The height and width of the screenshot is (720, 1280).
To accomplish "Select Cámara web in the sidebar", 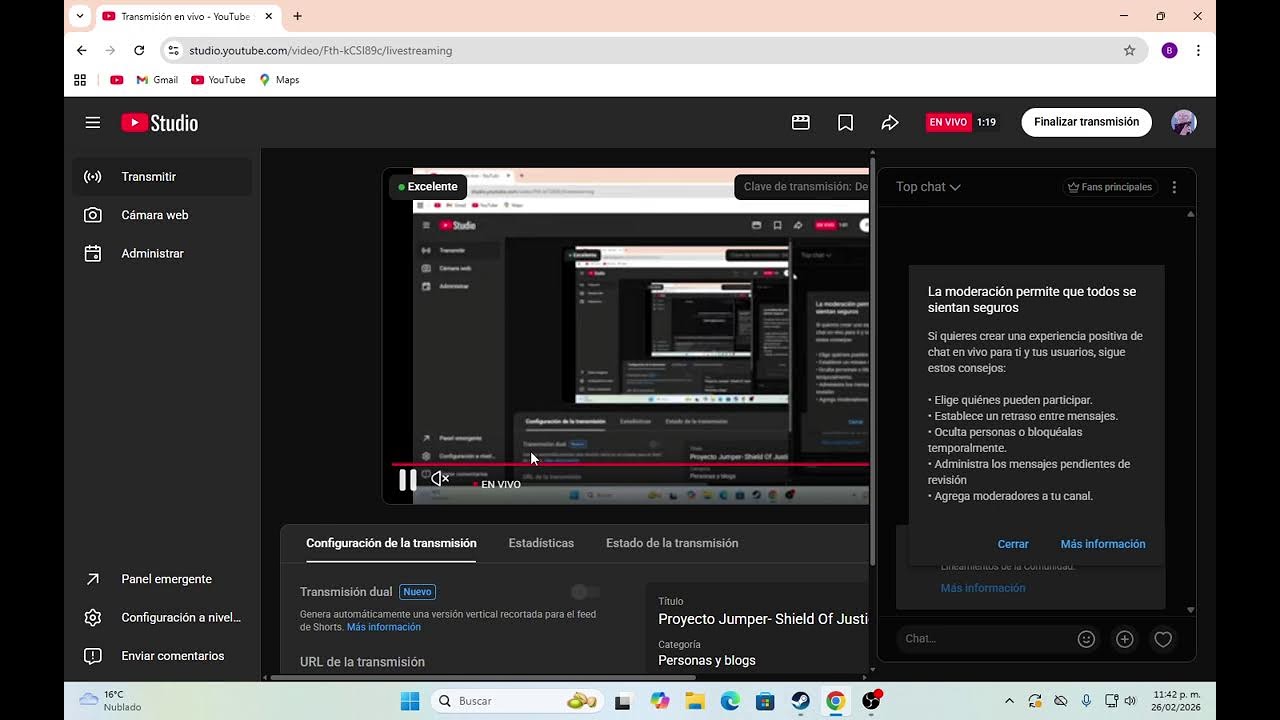I will [162, 215].
